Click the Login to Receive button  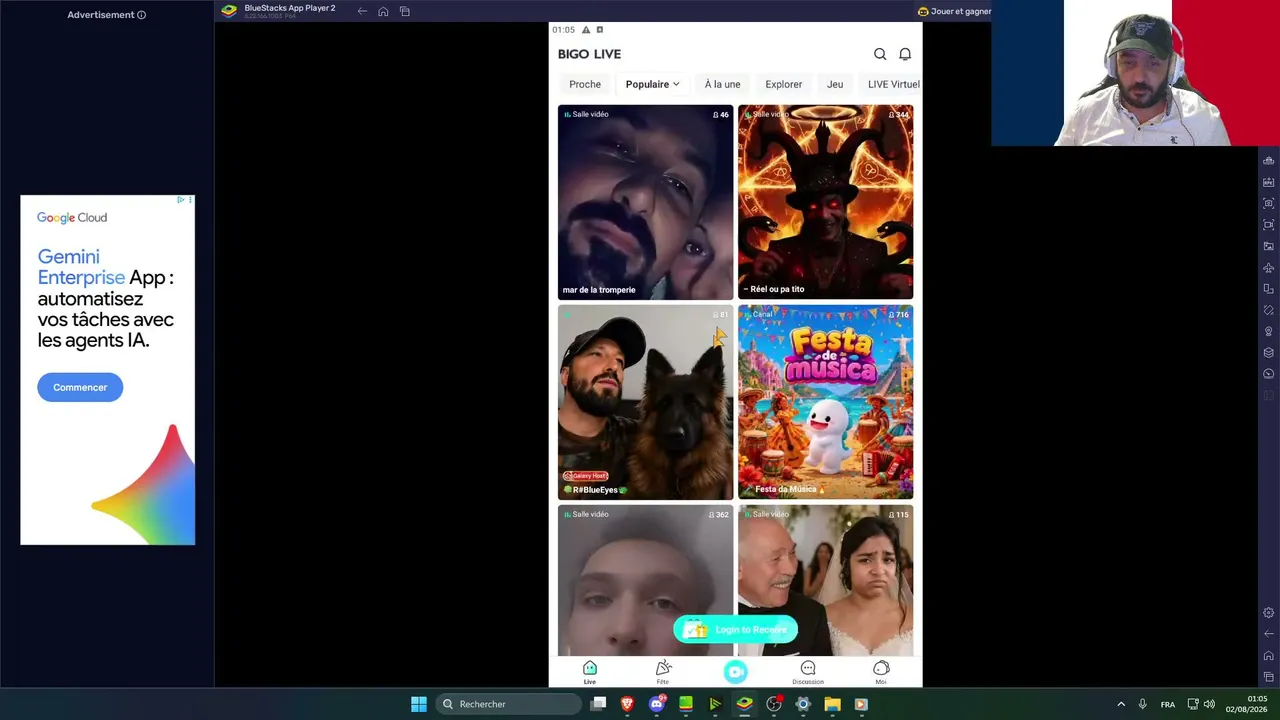[x=736, y=629]
